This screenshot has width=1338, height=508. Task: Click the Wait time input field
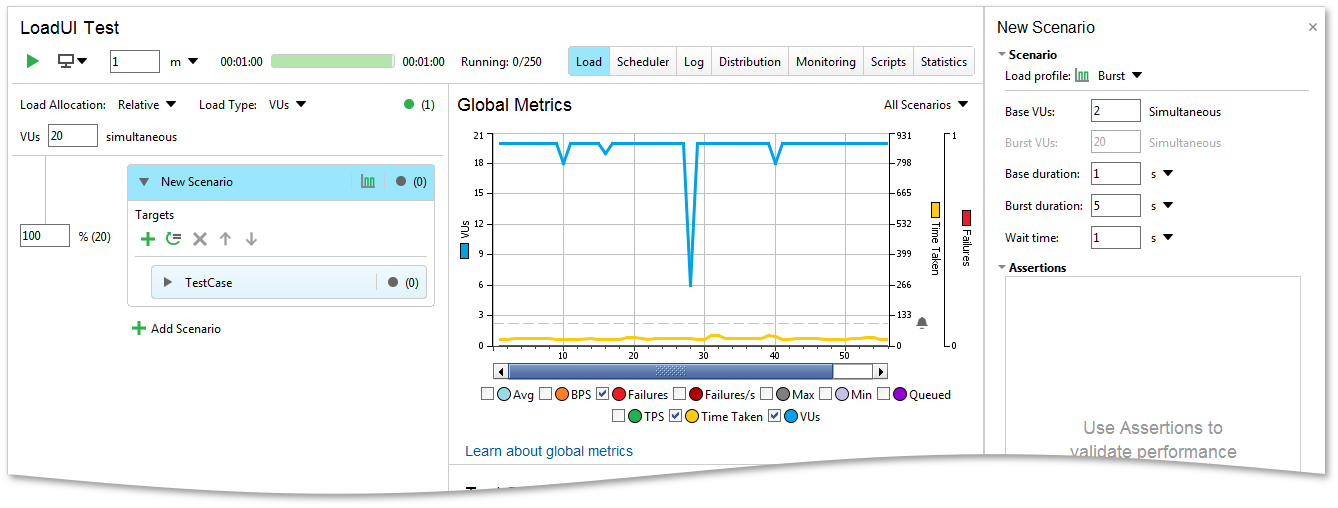coord(1116,238)
